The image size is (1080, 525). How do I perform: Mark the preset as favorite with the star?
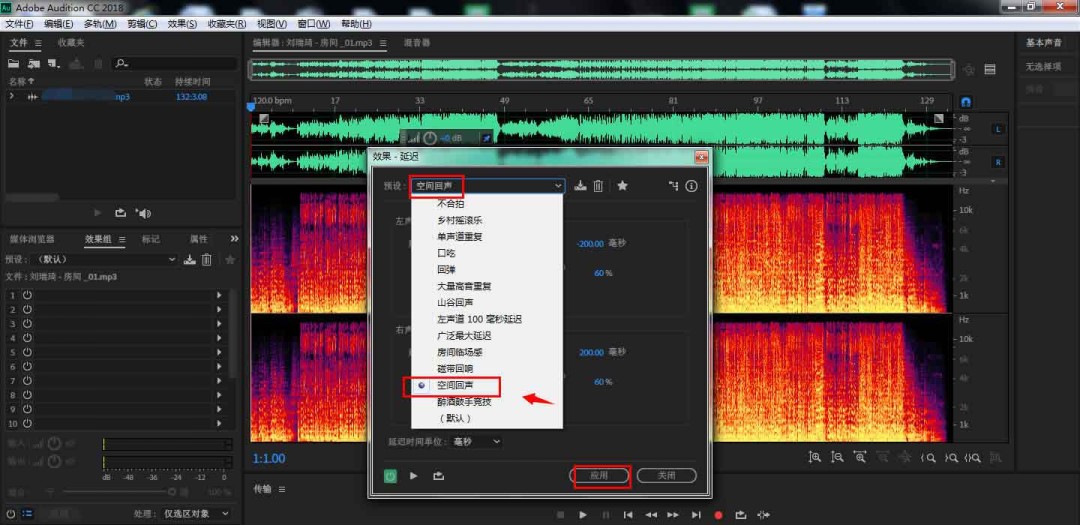point(622,186)
